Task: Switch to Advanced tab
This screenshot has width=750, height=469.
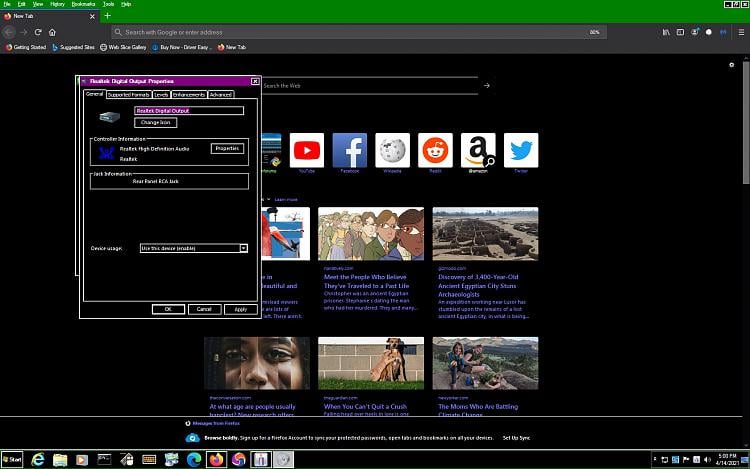Action: coord(221,95)
